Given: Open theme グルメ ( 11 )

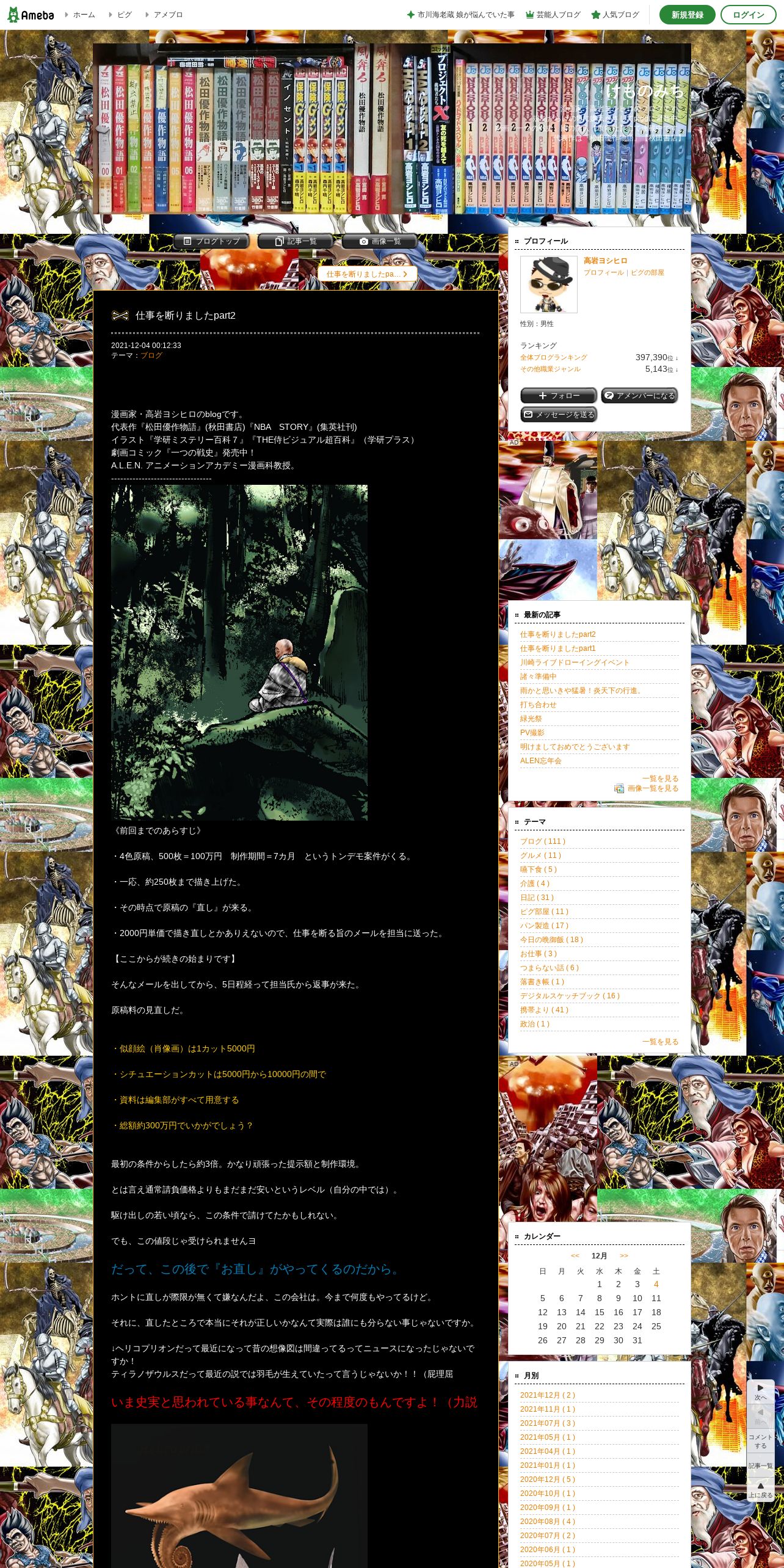Looking at the screenshot, I should click(x=540, y=855).
